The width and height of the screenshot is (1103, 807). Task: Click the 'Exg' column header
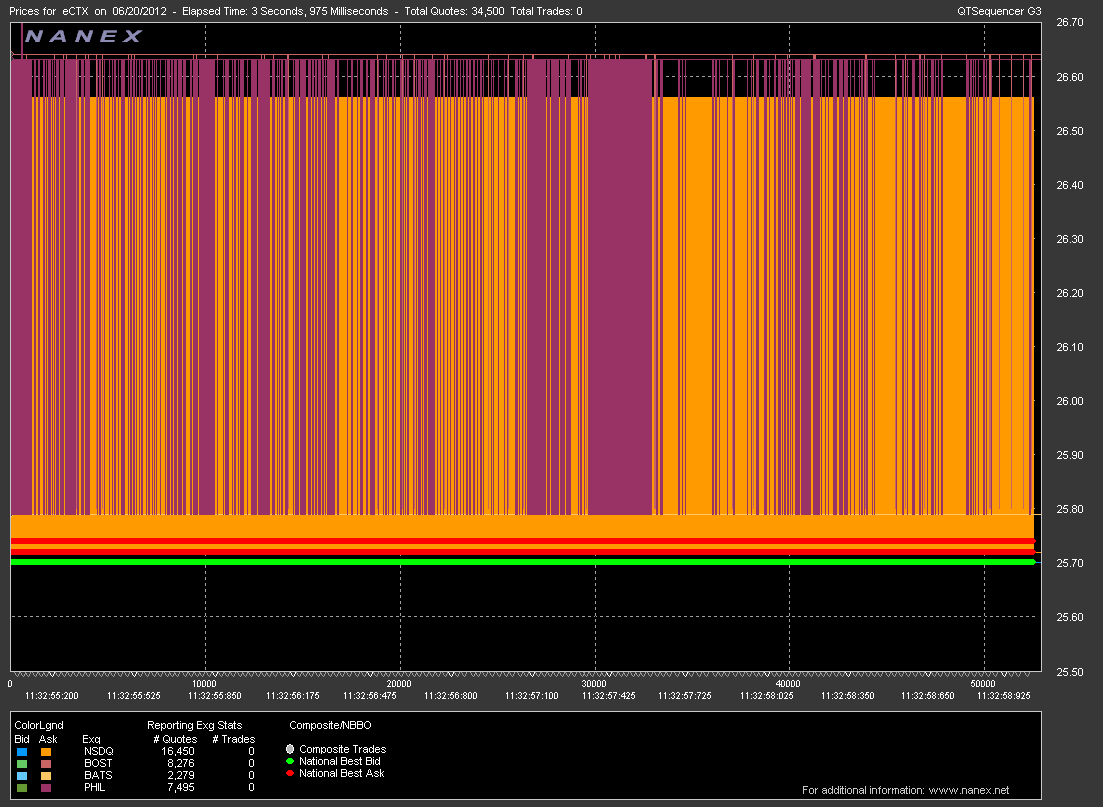tap(91, 739)
